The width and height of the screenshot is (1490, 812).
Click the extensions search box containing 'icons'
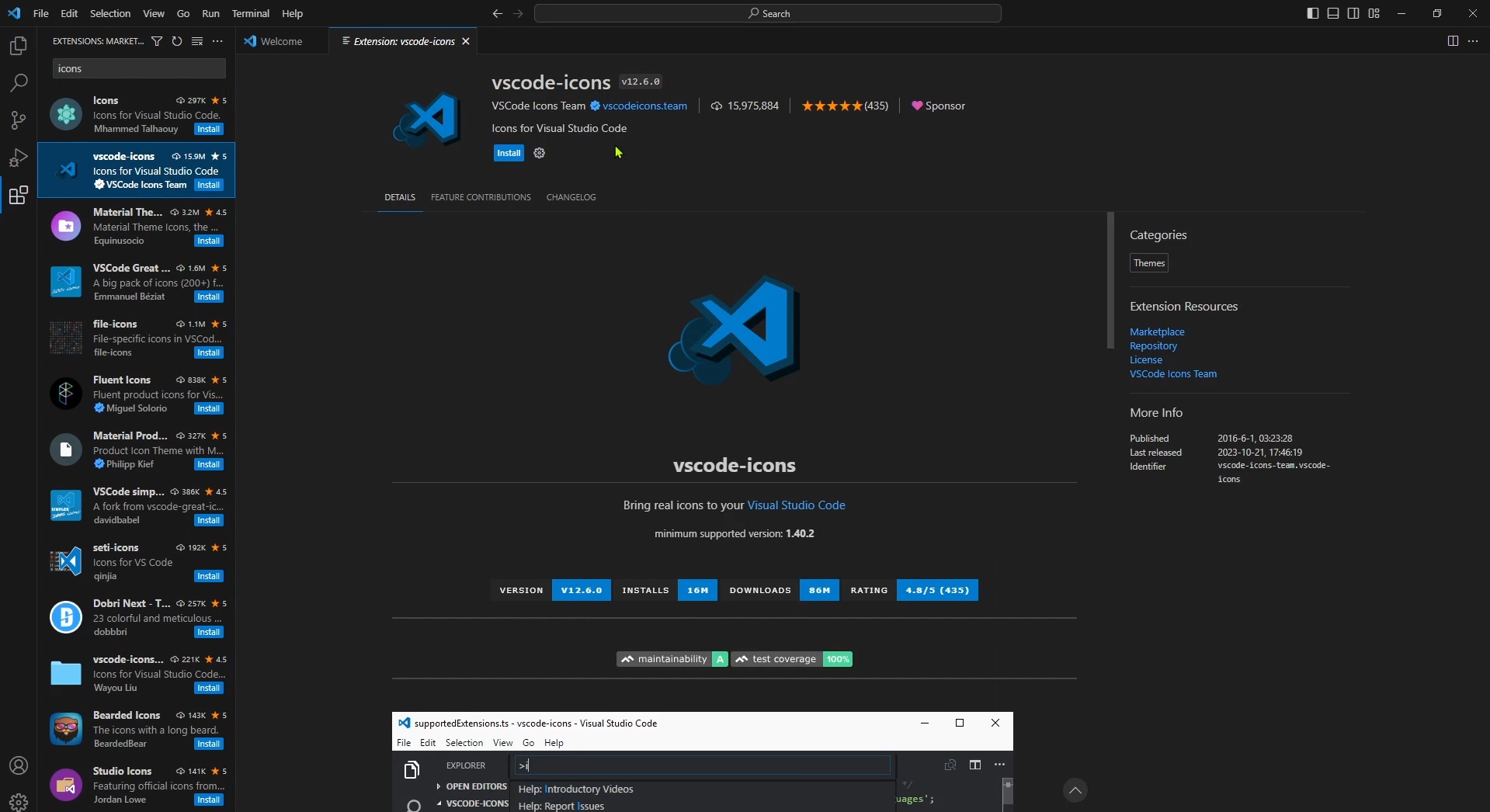[x=139, y=68]
